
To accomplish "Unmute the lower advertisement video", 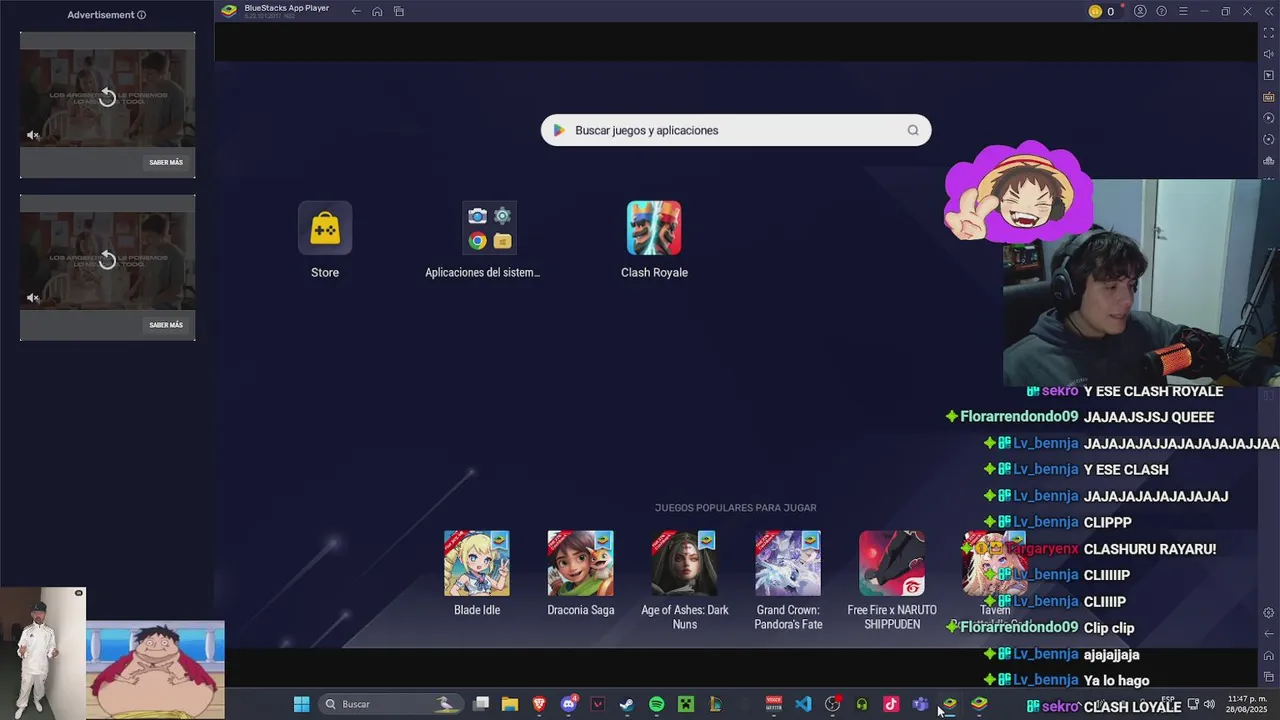I will 33,297.
